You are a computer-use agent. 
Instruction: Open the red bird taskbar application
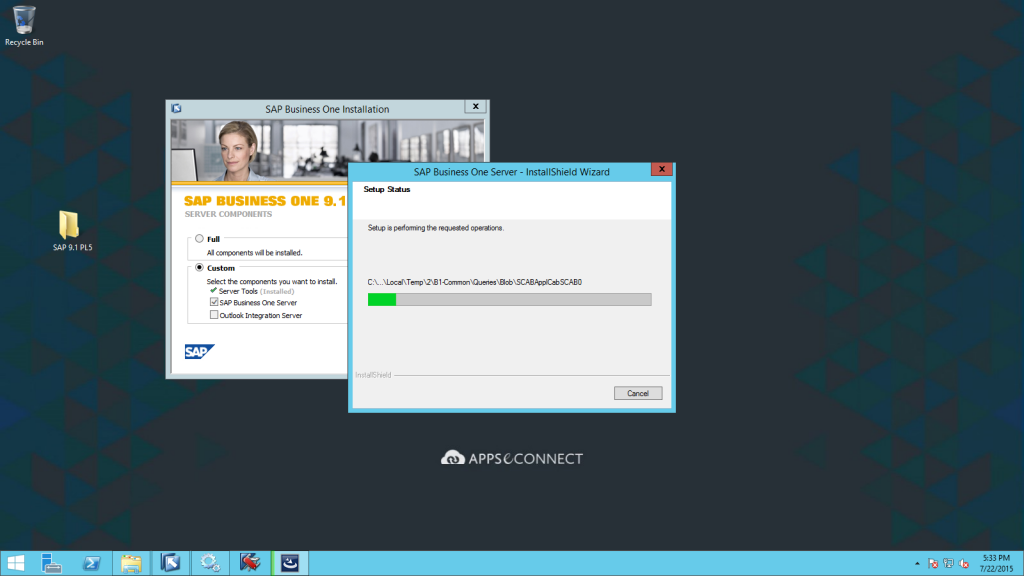[x=249, y=563]
